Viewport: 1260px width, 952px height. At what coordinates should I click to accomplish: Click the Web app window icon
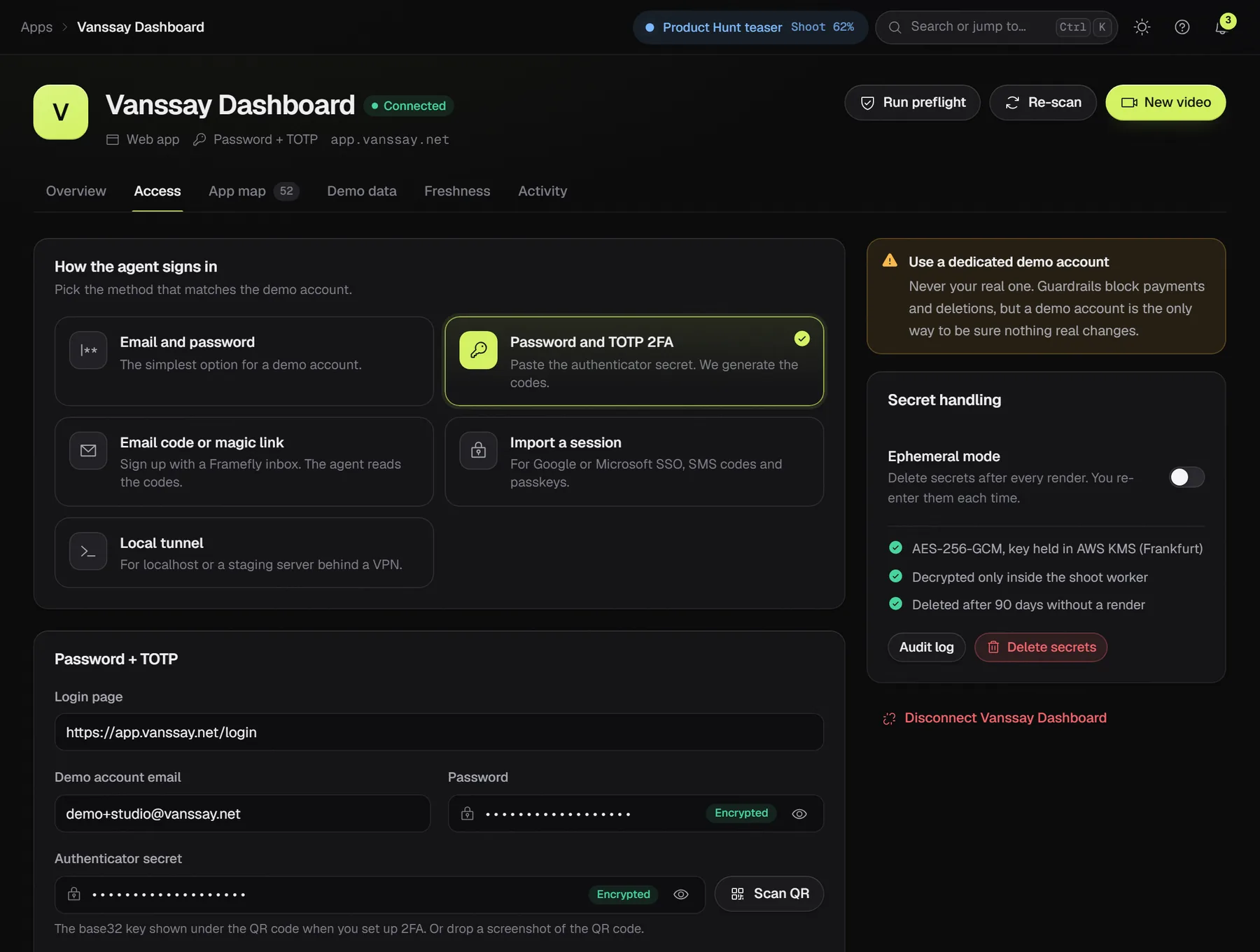click(113, 140)
